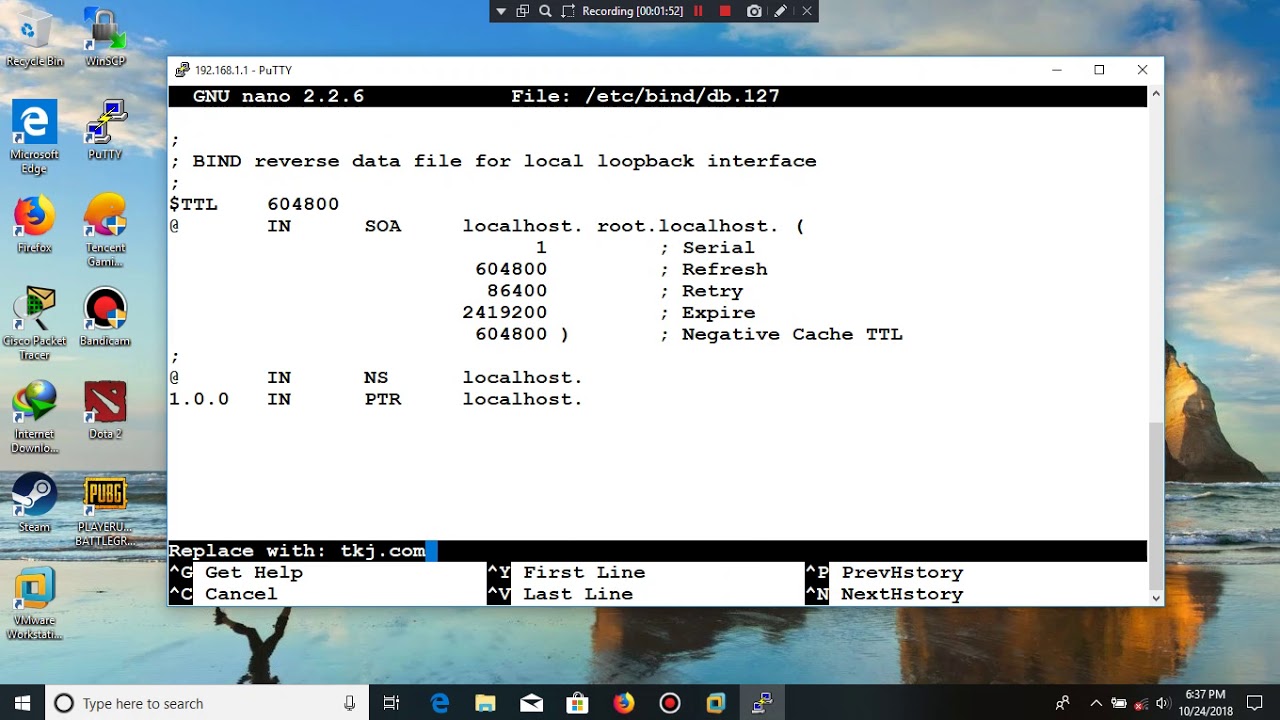Open Task View from taskbar
Viewport: 1280px width, 720px height.
pyautogui.click(x=392, y=703)
